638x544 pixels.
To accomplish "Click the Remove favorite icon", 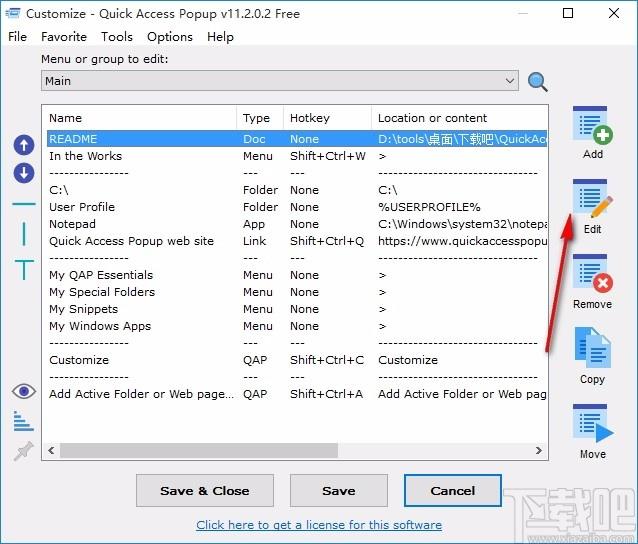I will [x=592, y=274].
